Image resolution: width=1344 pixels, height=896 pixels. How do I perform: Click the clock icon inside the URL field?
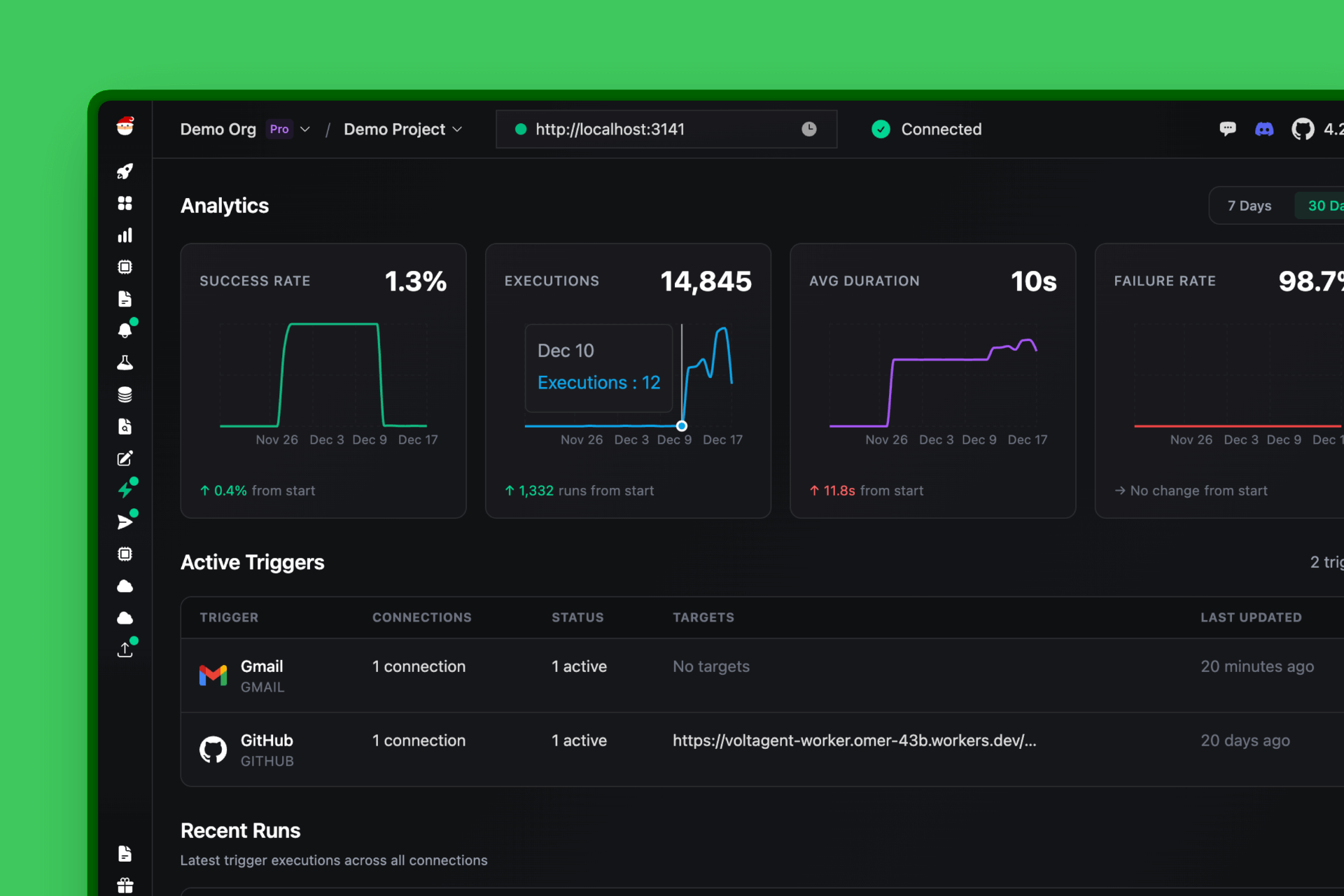click(x=809, y=129)
